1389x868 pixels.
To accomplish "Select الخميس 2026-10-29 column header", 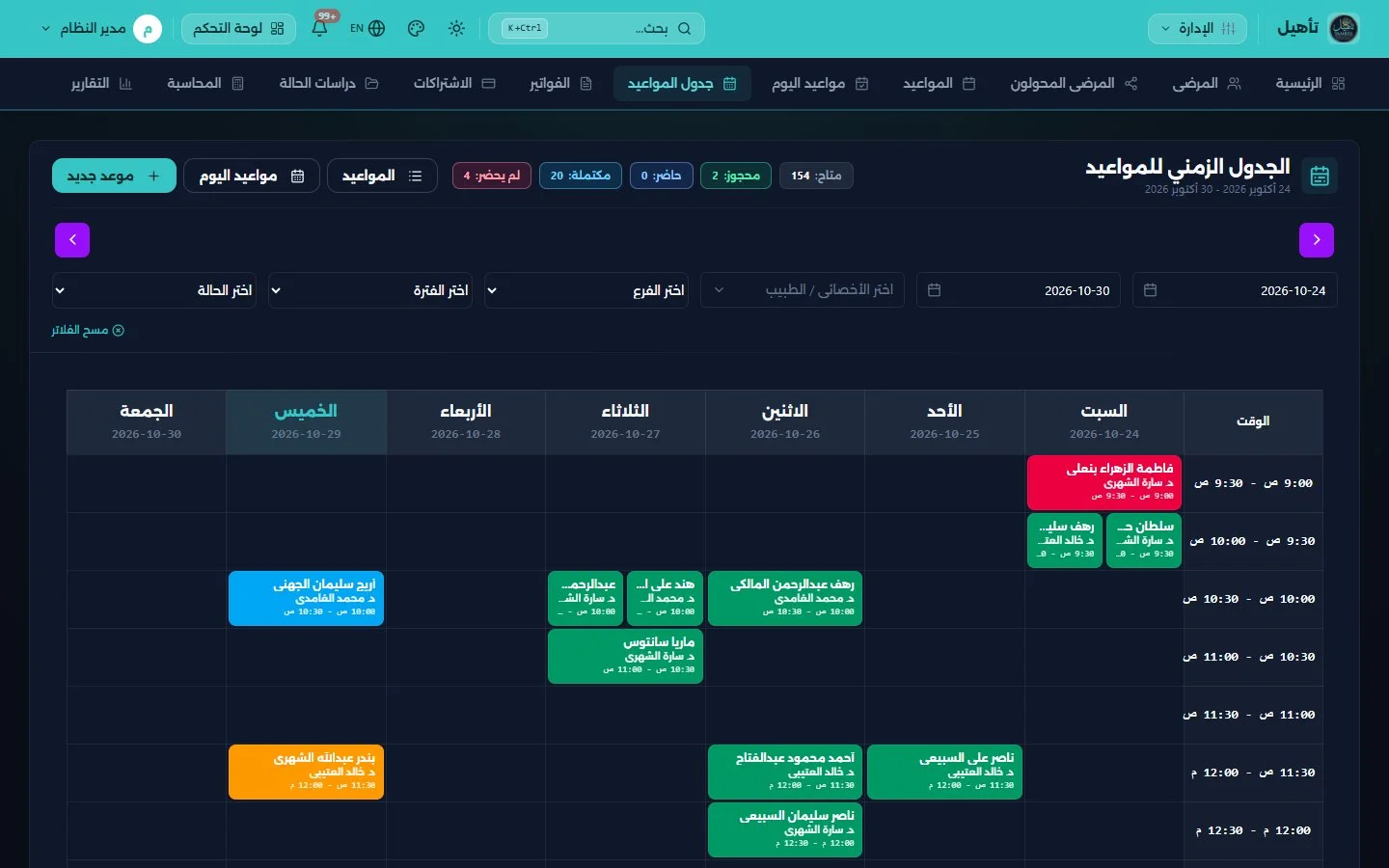I will (x=306, y=421).
